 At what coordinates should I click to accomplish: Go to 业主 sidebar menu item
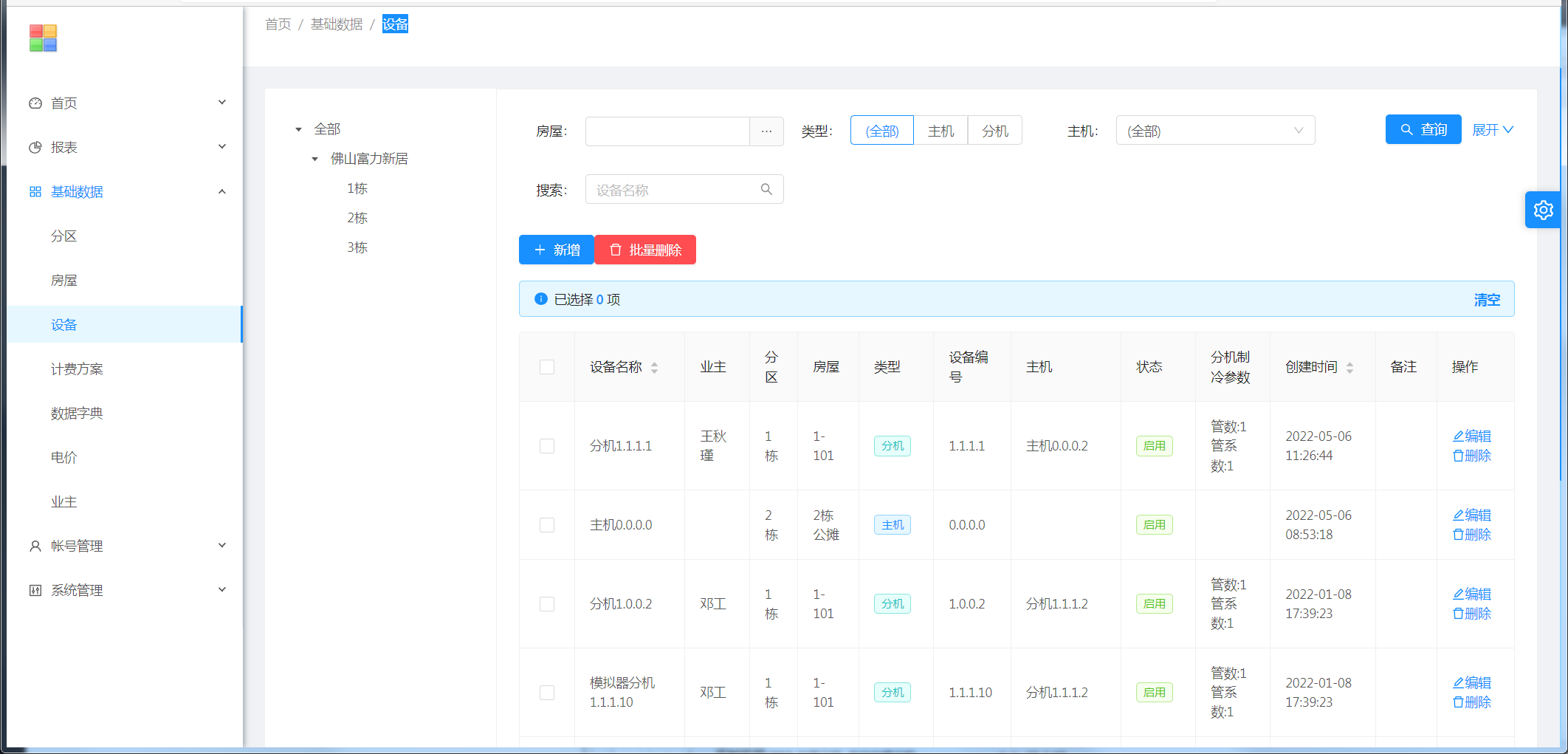pyautogui.click(x=64, y=501)
